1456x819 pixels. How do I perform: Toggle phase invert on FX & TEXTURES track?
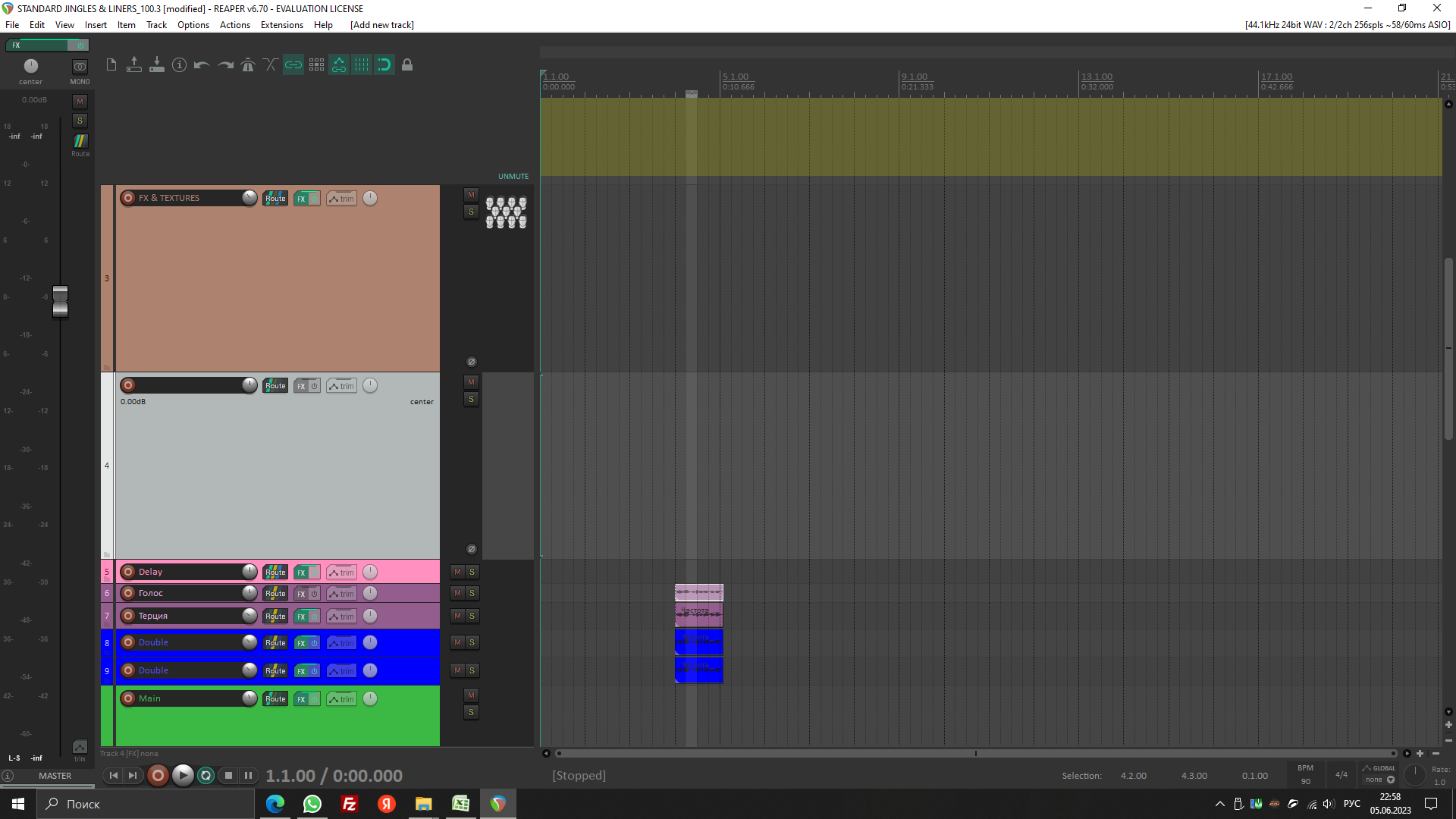tap(471, 362)
